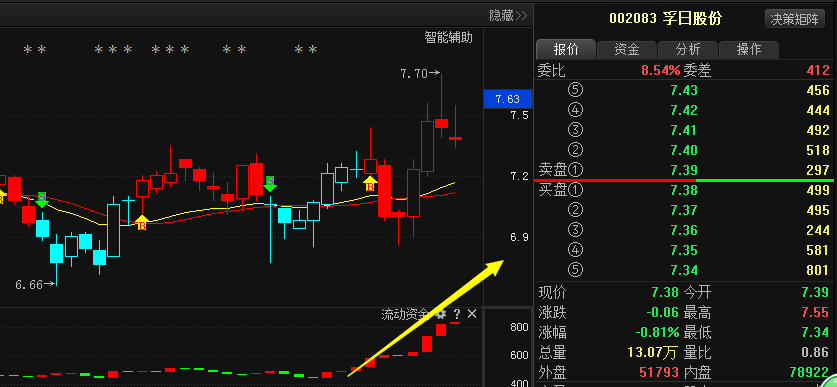The image size is (837, 387).
Task: Open the 操作 tab
Action: (x=748, y=50)
